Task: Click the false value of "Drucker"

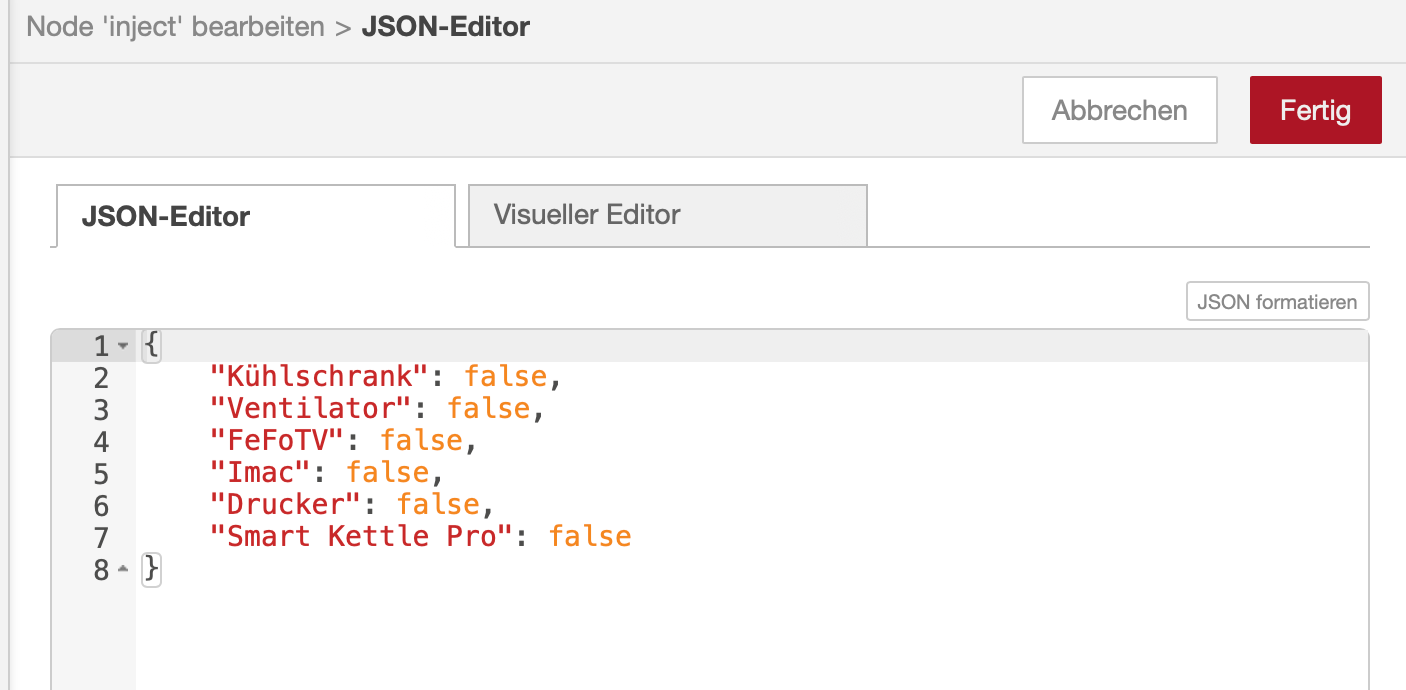Action: [437, 505]
